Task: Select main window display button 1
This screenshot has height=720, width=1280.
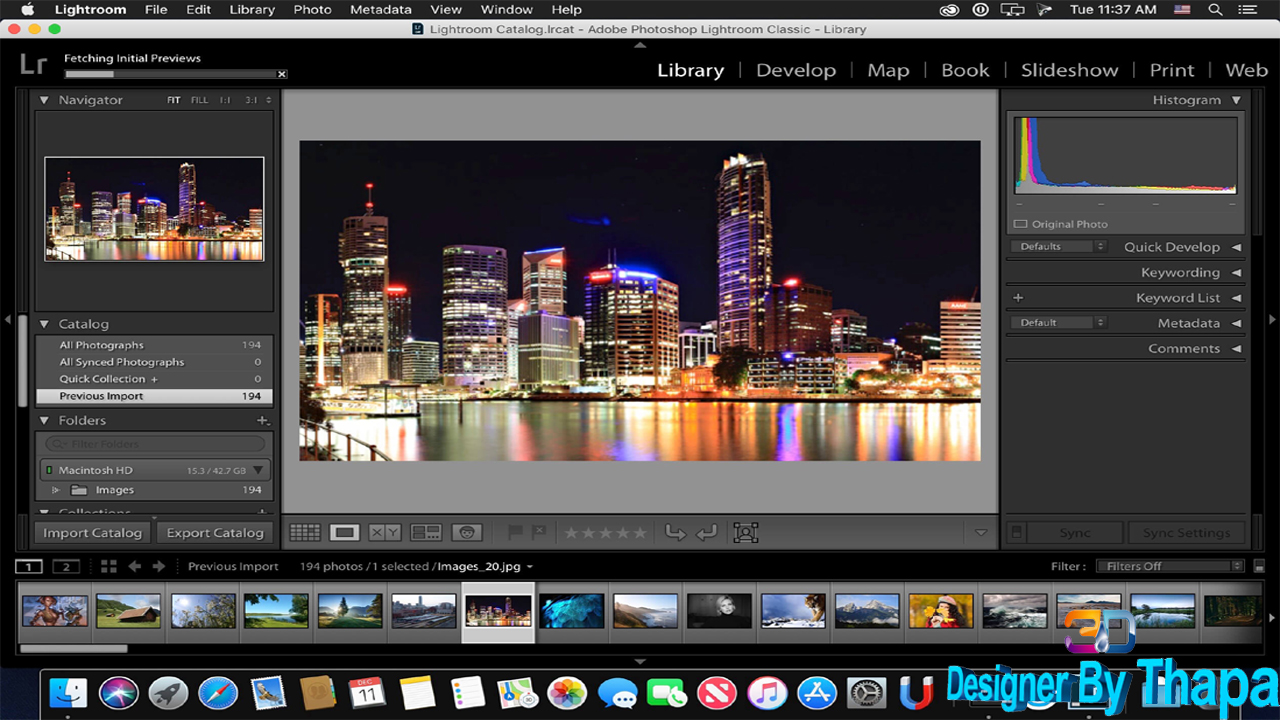Action: point(29,567)
